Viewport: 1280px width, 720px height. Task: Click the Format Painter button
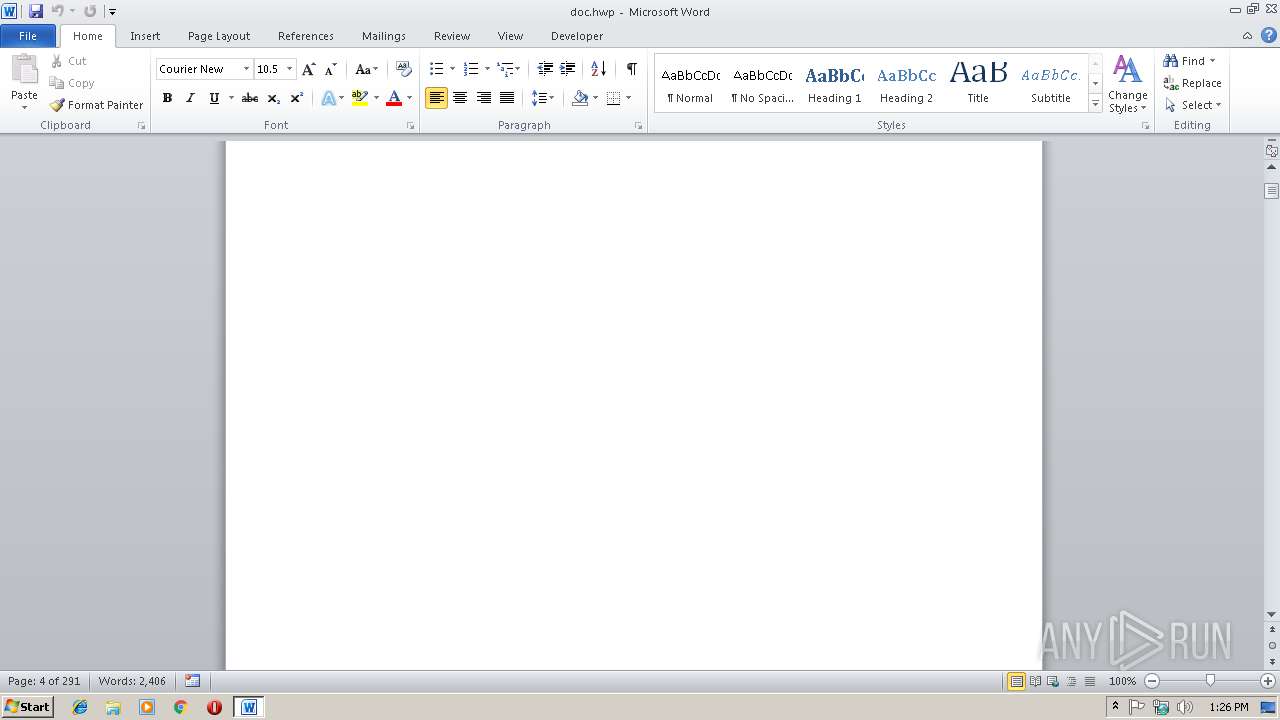[x=96, y=105]
